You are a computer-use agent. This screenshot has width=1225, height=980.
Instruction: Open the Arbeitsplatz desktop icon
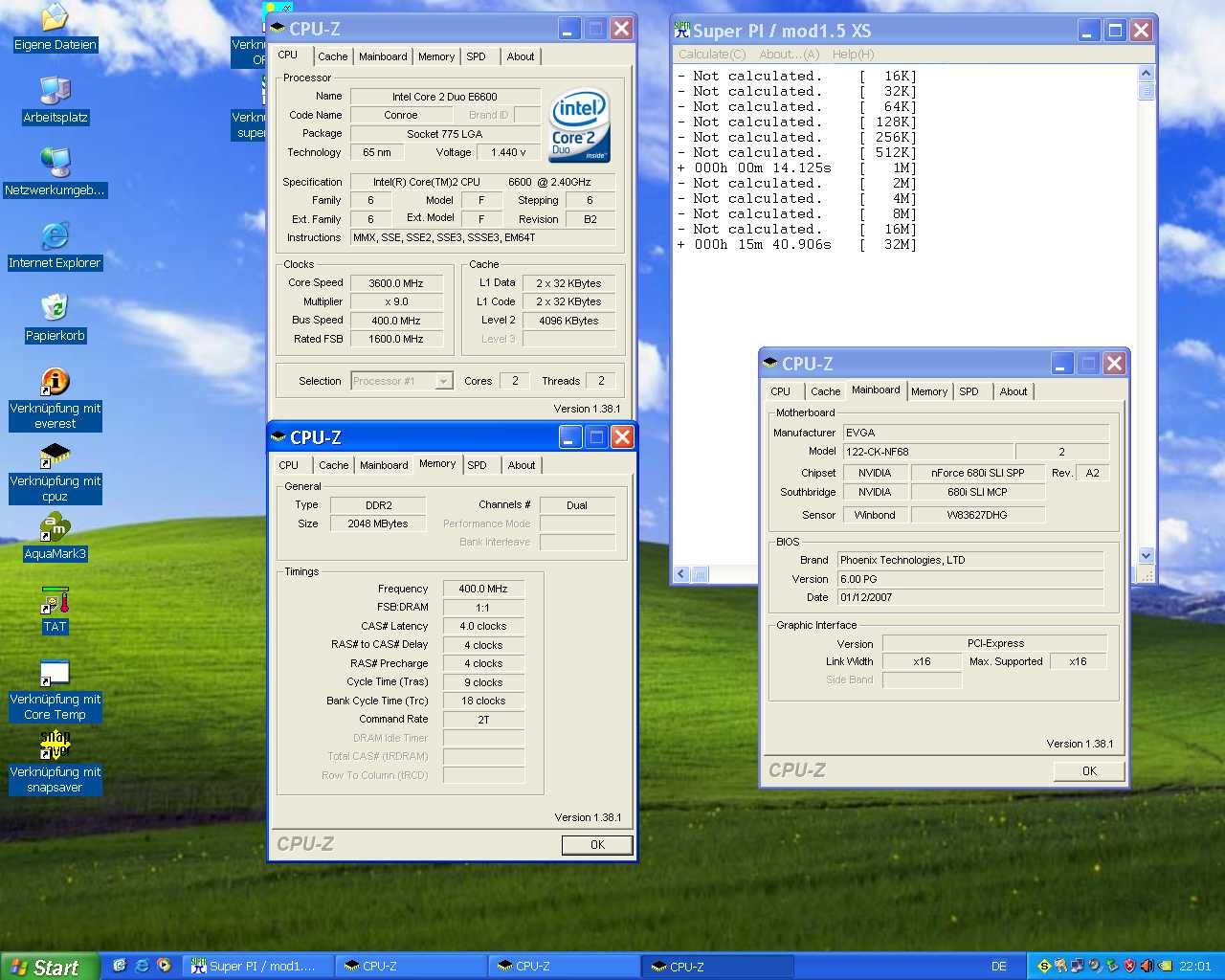pyautogui.click(x=55, y=92)
